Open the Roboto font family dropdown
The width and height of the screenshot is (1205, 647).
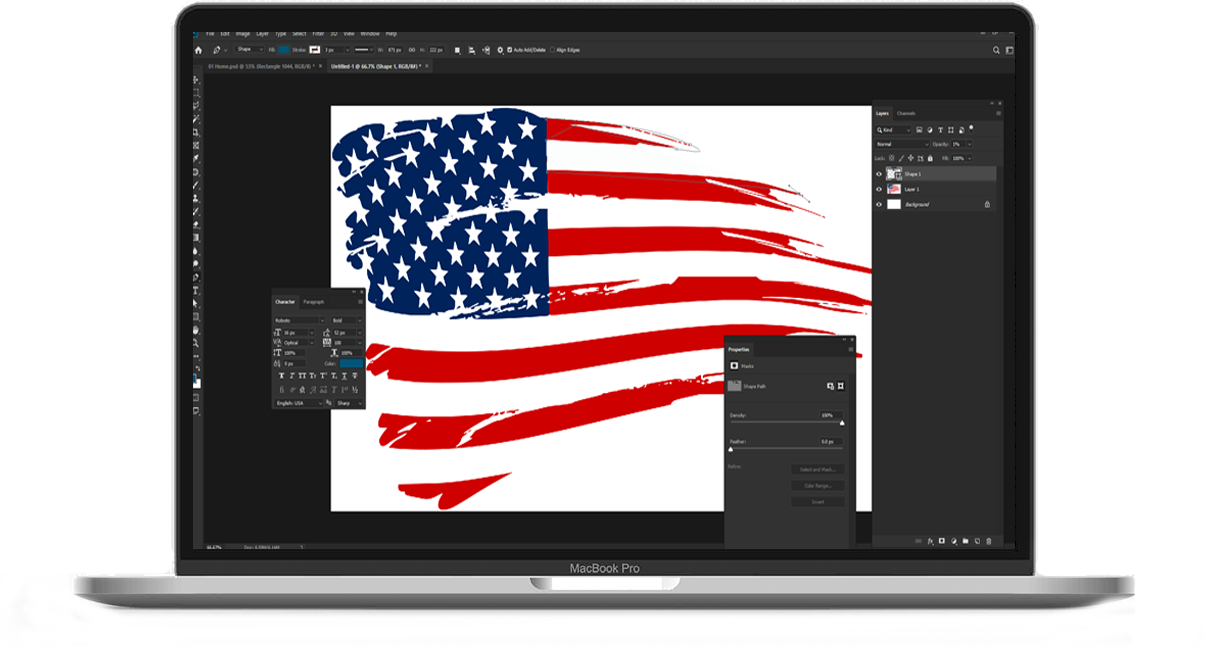(299, 320)
